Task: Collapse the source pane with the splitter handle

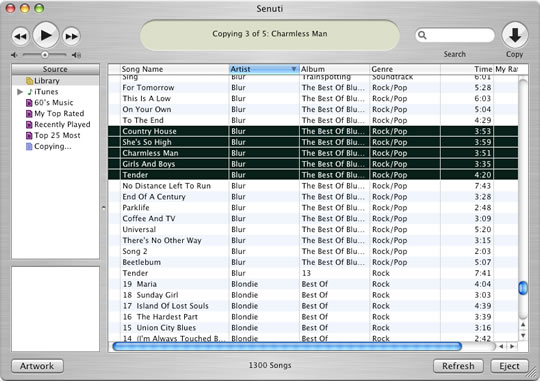Action: (x=104, y=207)
